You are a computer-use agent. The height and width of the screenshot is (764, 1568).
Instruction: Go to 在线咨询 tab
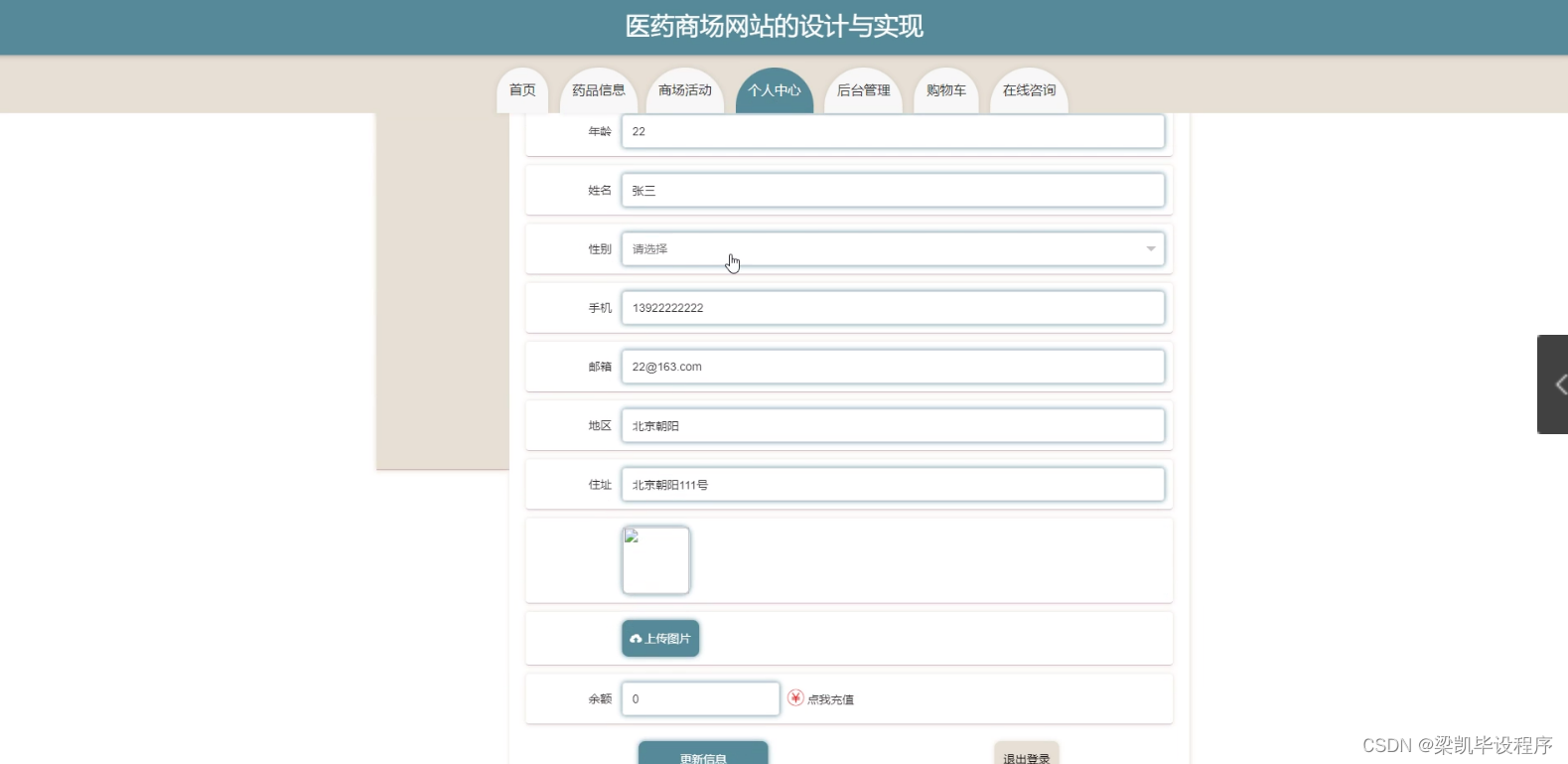pos(1030,90)
